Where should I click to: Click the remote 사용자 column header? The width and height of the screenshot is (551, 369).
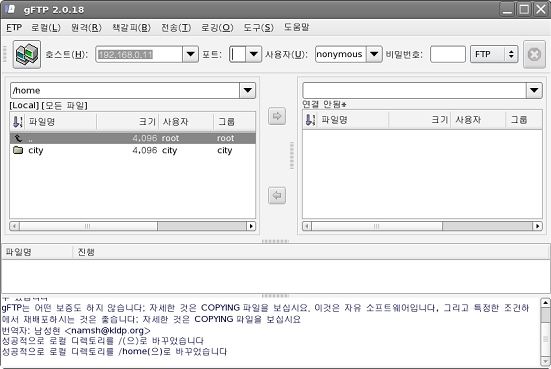[x=478, y=120]
